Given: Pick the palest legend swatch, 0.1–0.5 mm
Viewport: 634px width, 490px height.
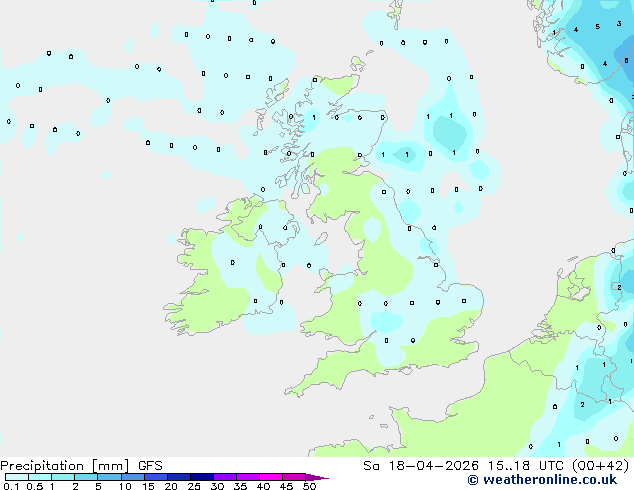Looking at the screenshot, I should [17, 477].
